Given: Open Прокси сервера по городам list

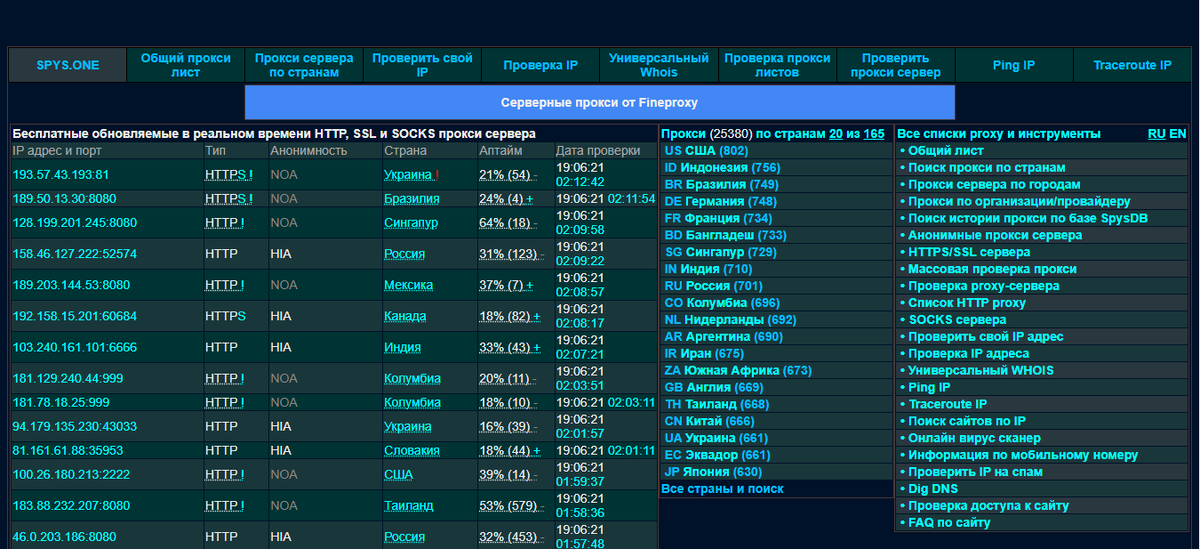Looking at the screenshot, I should click(994, 185).
